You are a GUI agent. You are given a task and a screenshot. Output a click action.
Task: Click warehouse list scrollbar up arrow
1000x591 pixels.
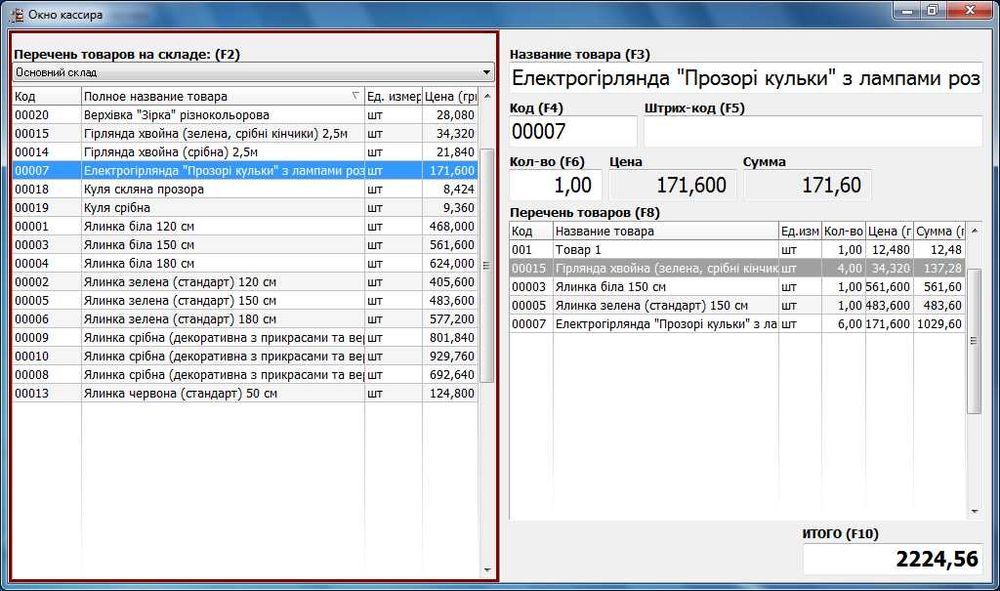(x=487, y=96)
